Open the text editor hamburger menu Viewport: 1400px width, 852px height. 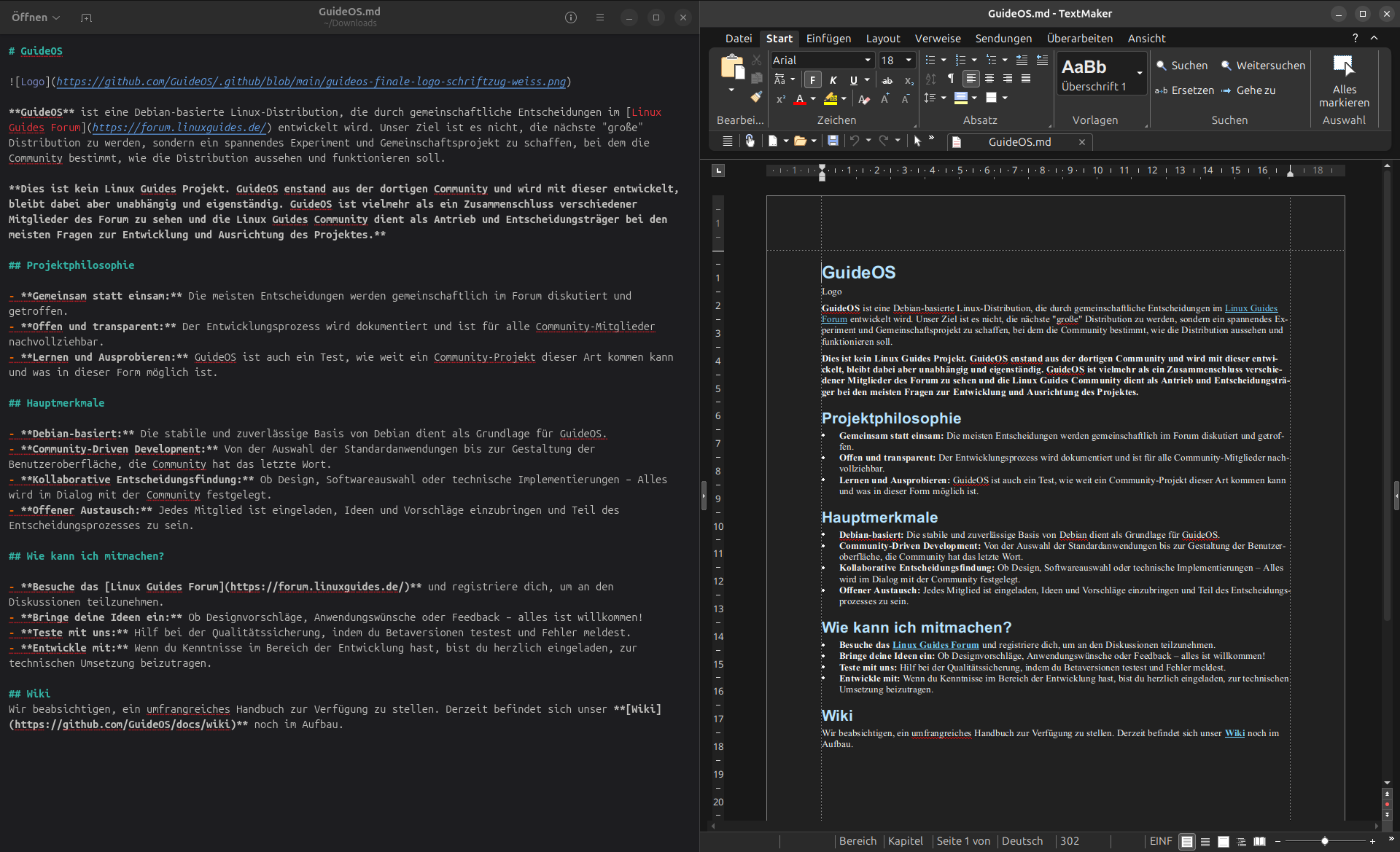600,17
